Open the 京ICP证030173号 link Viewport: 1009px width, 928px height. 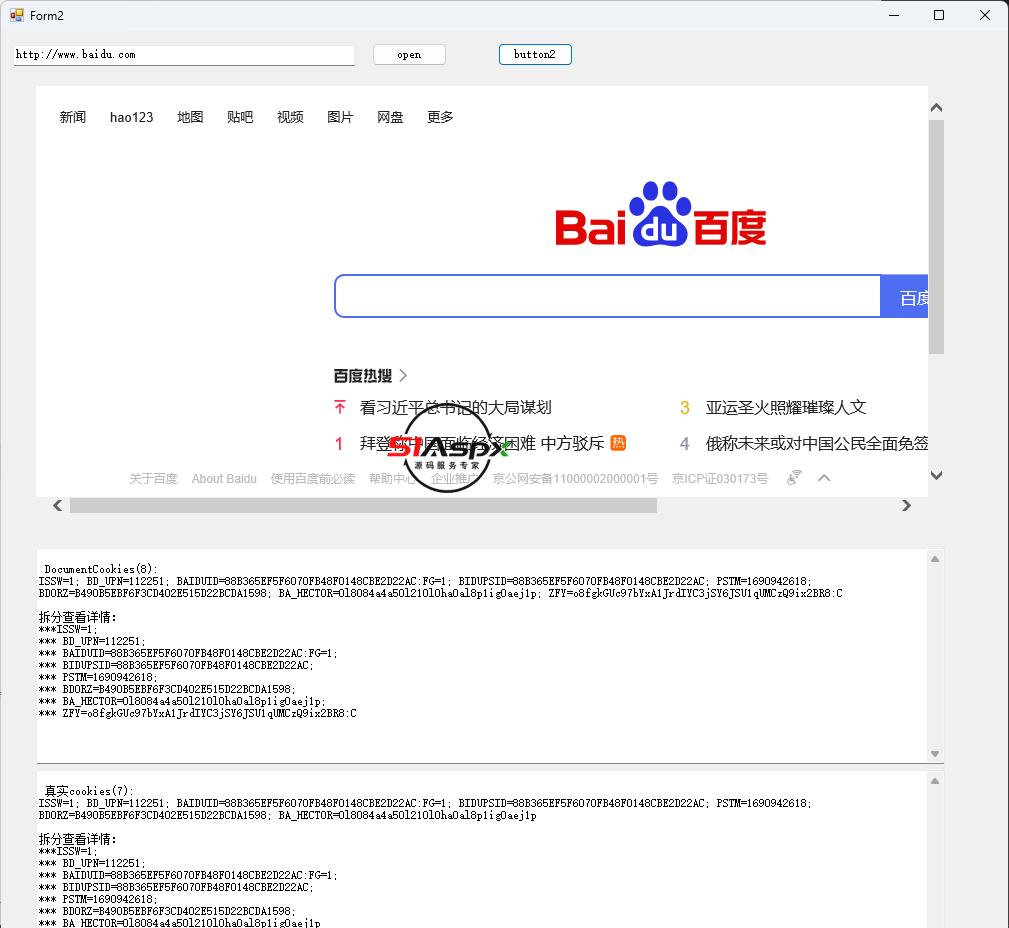[x=720, y=479]
